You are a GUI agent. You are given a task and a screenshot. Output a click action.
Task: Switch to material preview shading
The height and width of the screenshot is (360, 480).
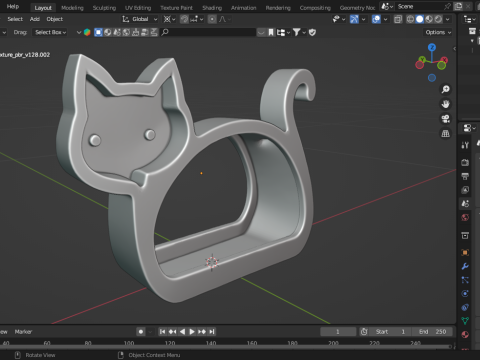pos(429,19)
